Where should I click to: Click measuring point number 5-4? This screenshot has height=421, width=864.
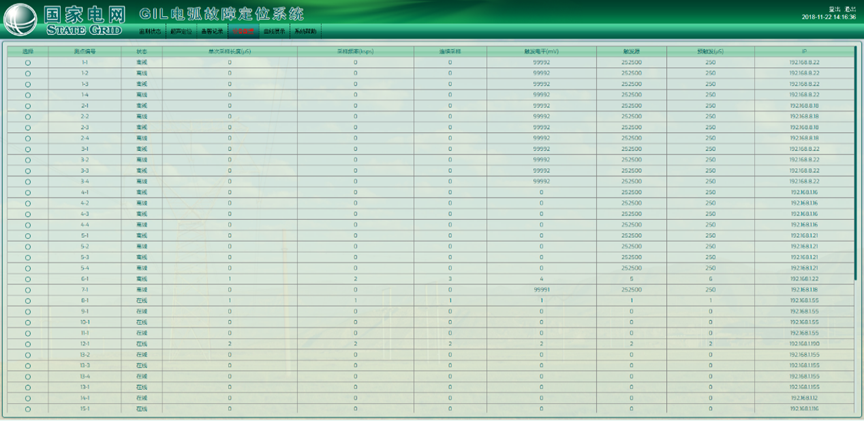85,268
